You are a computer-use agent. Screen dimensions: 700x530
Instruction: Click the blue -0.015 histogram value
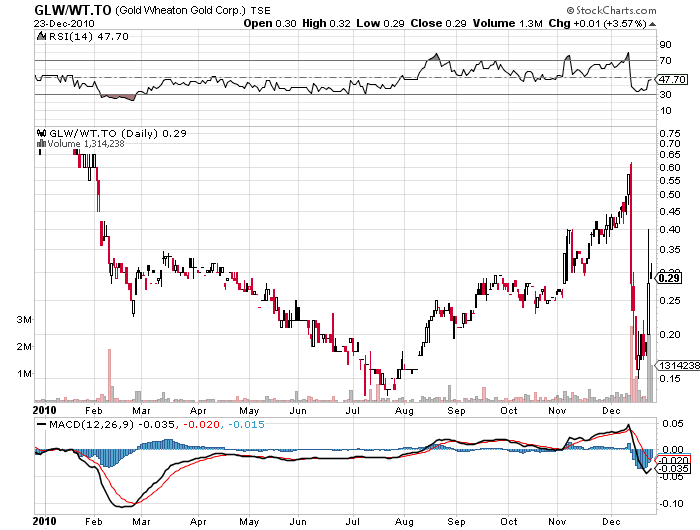pyautogui.click(x=246, y=424)
